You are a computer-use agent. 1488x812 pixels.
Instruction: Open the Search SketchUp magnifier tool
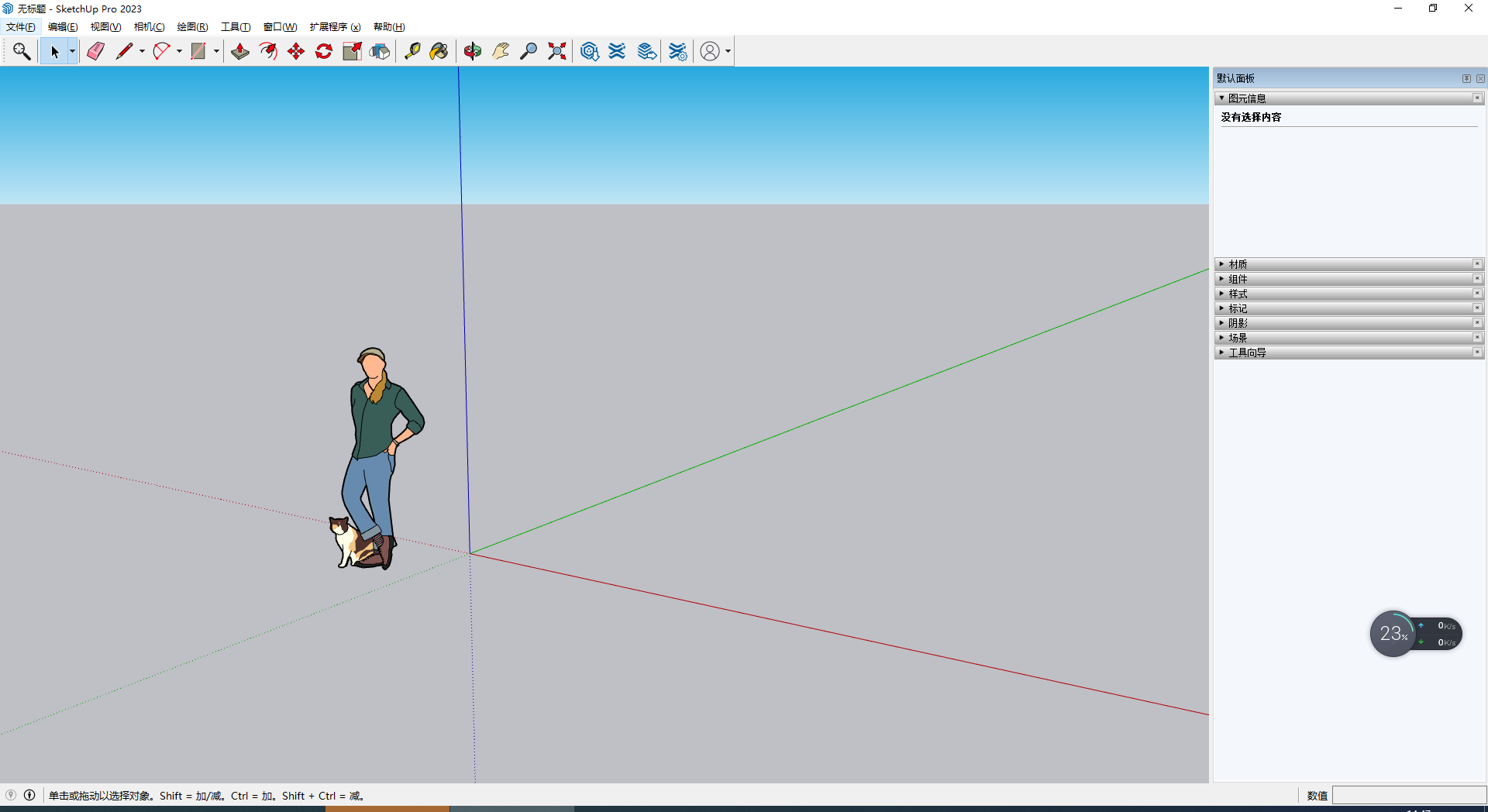(x=22, y=51)
